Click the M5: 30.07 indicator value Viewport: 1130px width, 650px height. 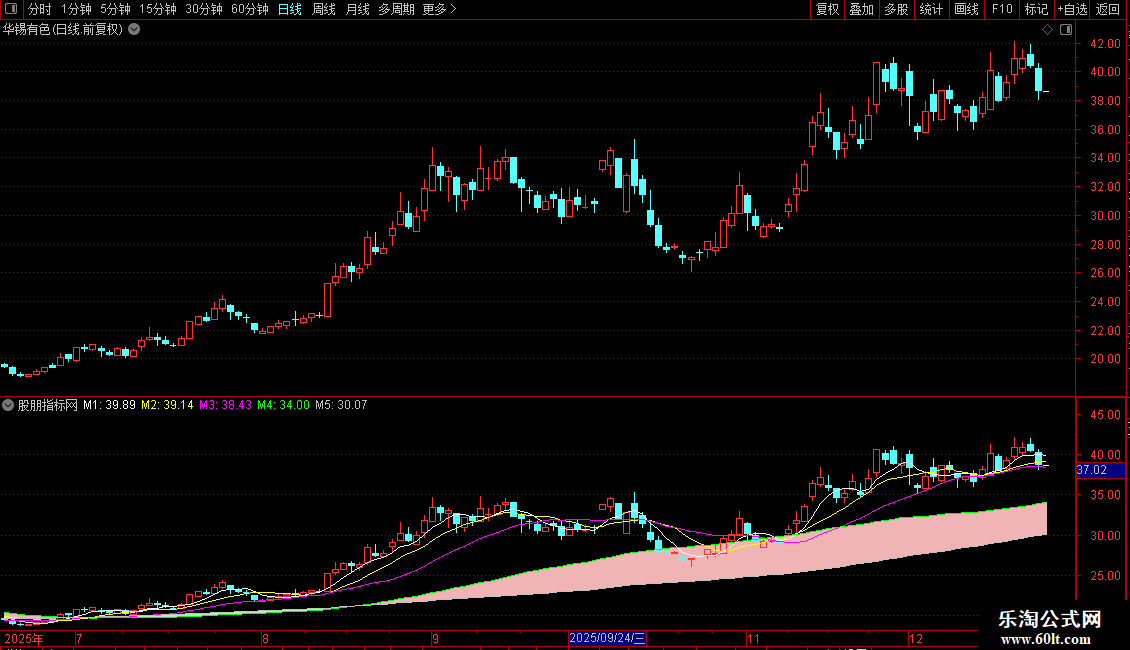tap(341, 405)
